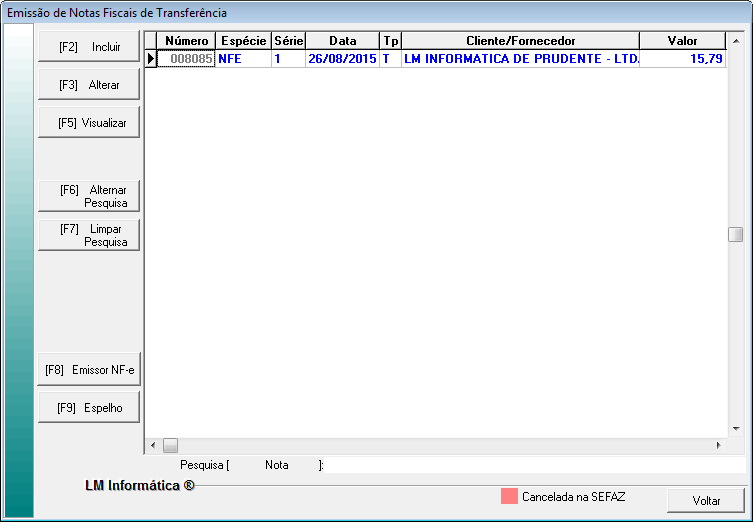Click [F6] Alternar Pesquisa button
This screenshot has width=753, height=522.
[x=89, y=196]
